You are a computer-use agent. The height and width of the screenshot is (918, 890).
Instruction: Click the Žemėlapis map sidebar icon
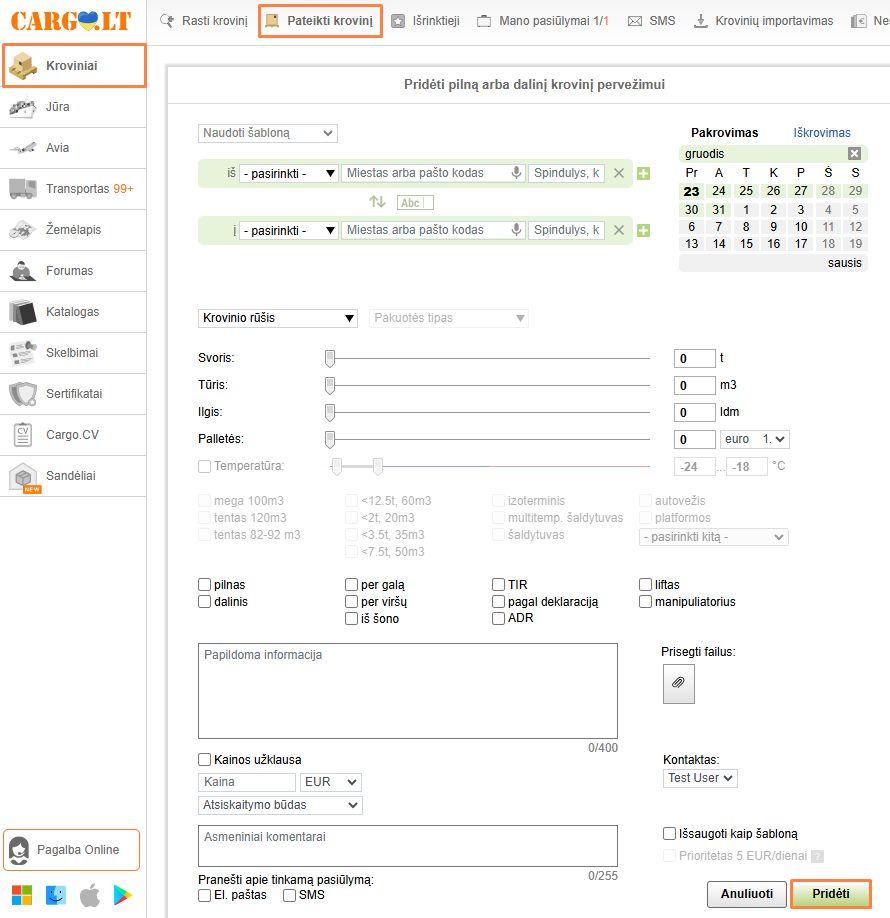click(x=23, y=230)
